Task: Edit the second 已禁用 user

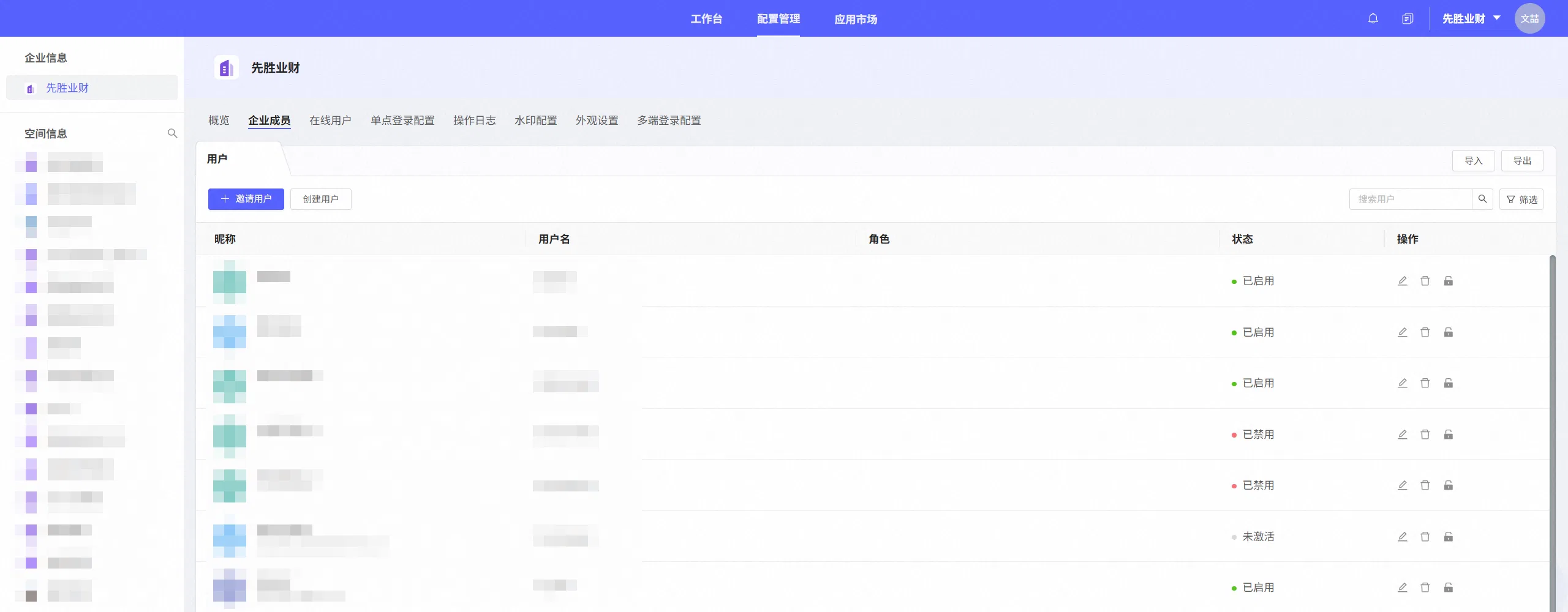Action: coord(1402,485)
